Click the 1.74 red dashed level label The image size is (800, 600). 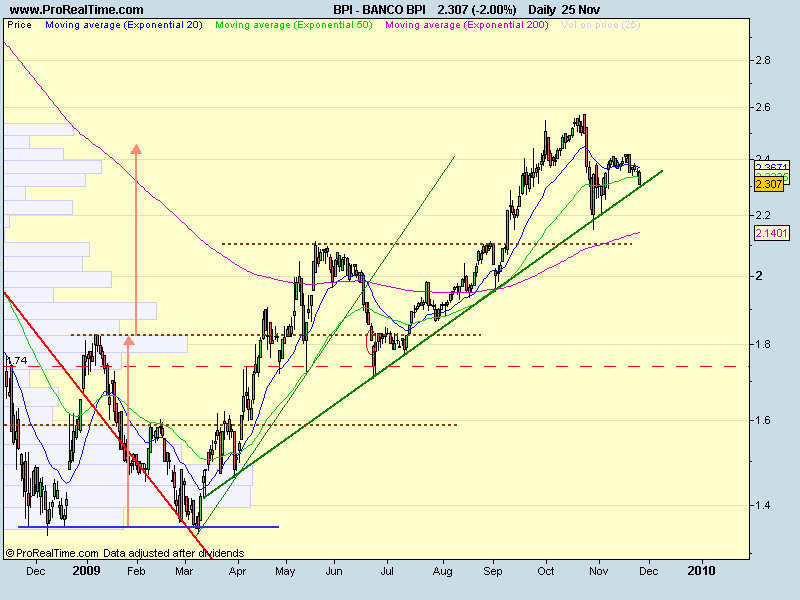(17, 361)
